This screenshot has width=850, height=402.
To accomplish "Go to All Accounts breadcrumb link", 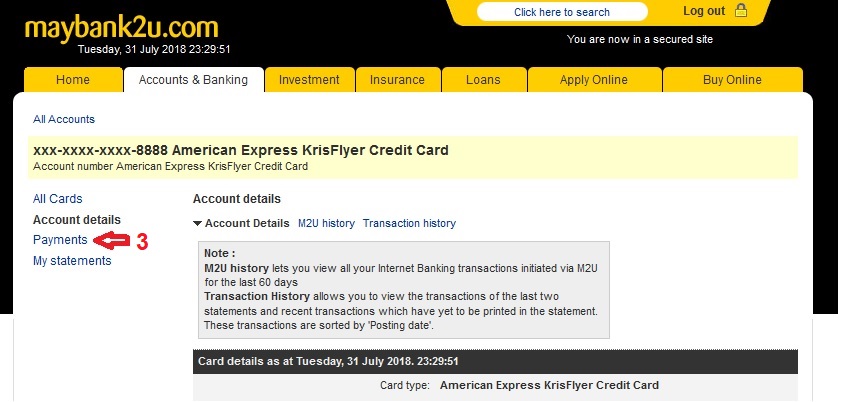I will pyautogui.click(x=64, y=119).
